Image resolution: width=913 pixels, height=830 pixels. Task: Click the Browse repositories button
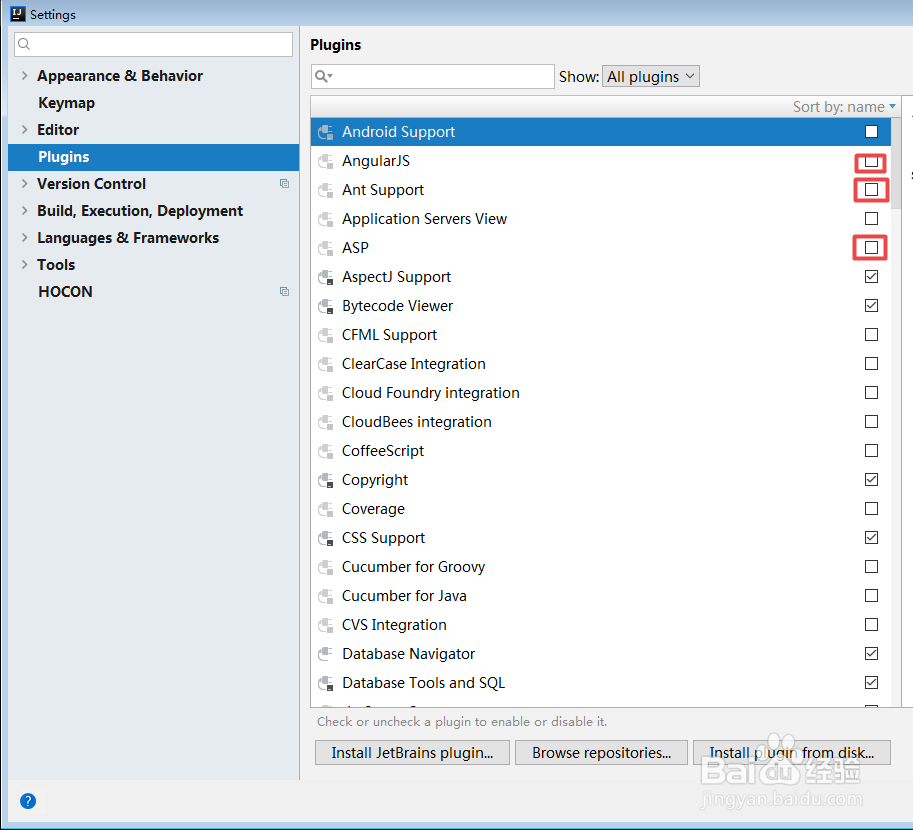click(x=601, y=752)
